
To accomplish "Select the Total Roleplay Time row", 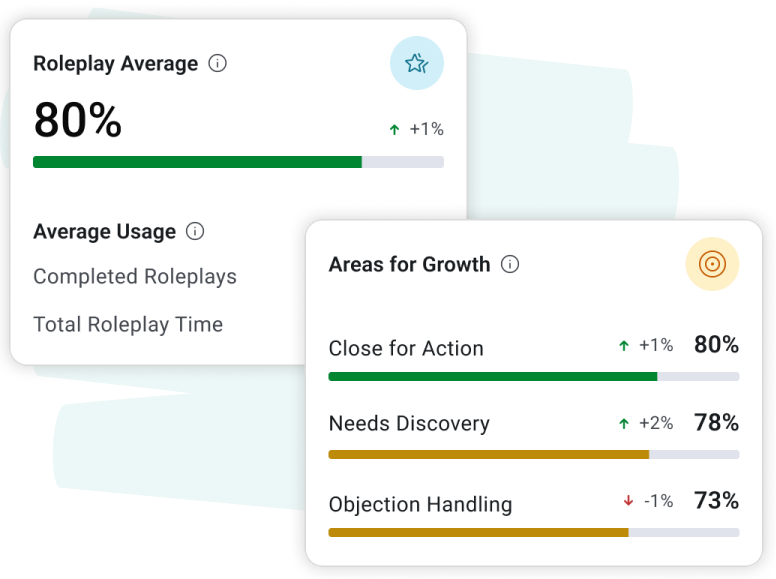I will click(128, 325).
